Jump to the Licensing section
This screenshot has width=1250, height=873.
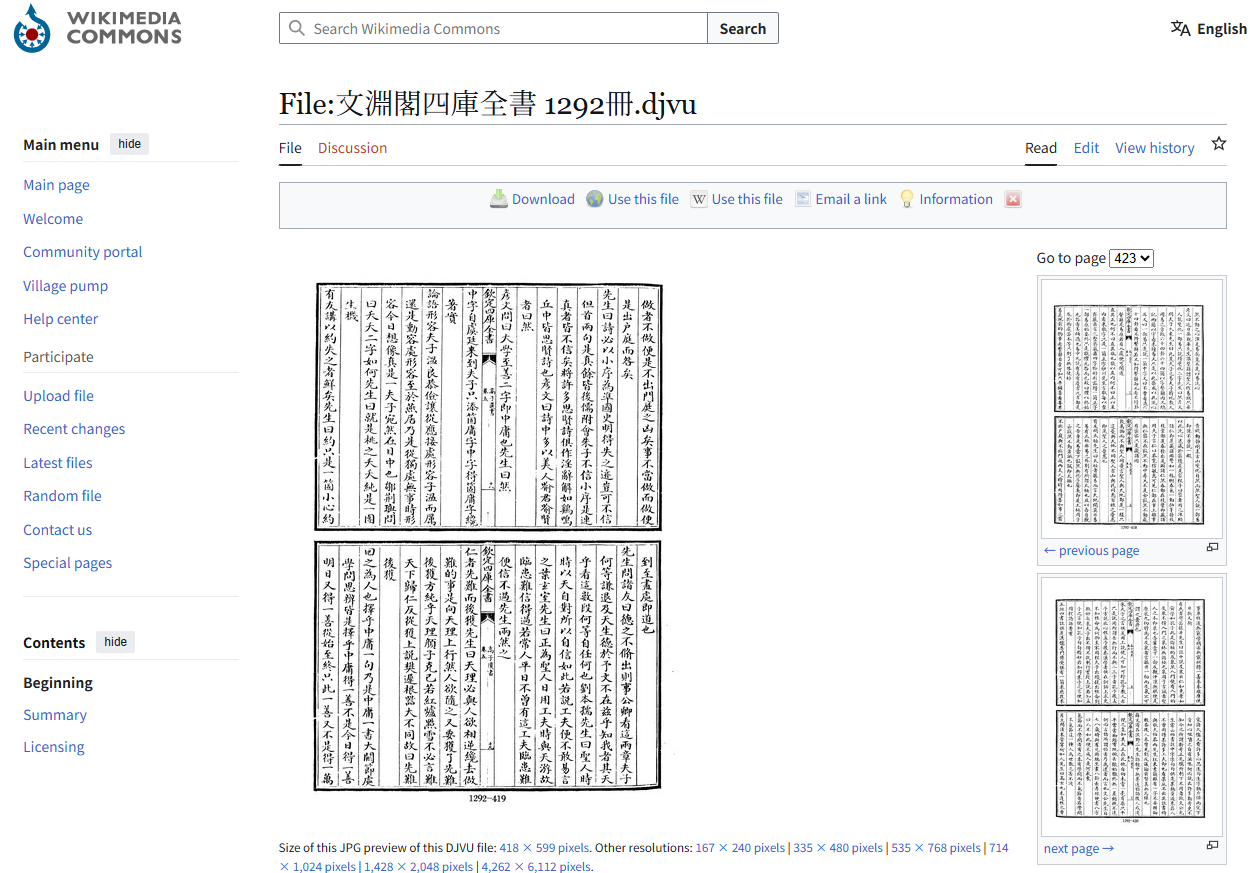click(54, 747)
